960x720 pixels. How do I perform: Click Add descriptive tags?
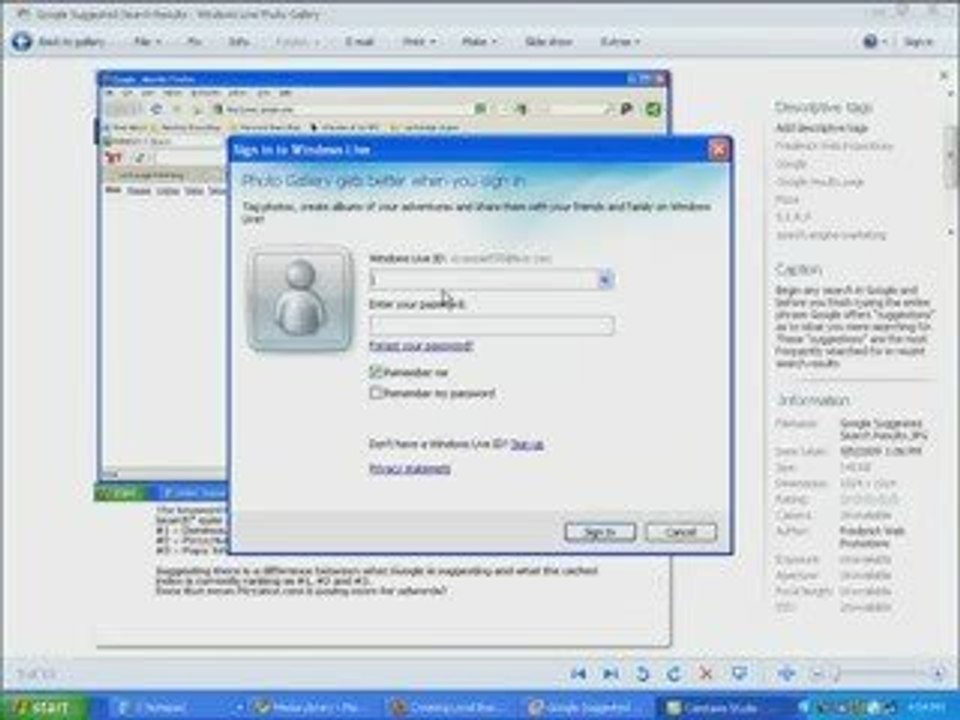(x=822, y=128)
